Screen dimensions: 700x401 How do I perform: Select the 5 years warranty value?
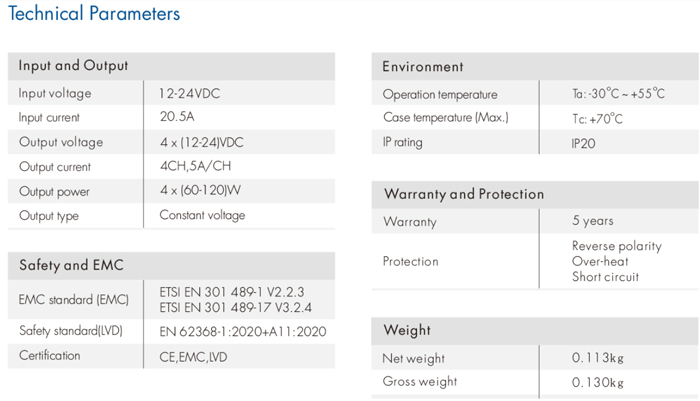point(593,221)
